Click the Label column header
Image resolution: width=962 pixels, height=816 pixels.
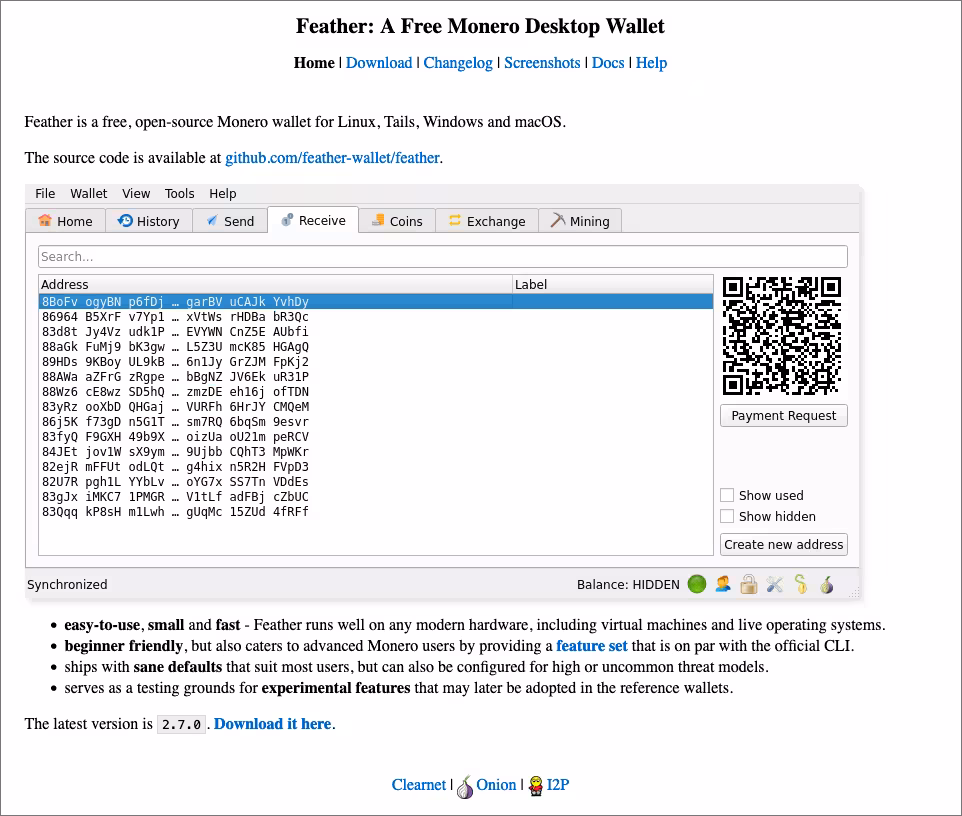613,284
